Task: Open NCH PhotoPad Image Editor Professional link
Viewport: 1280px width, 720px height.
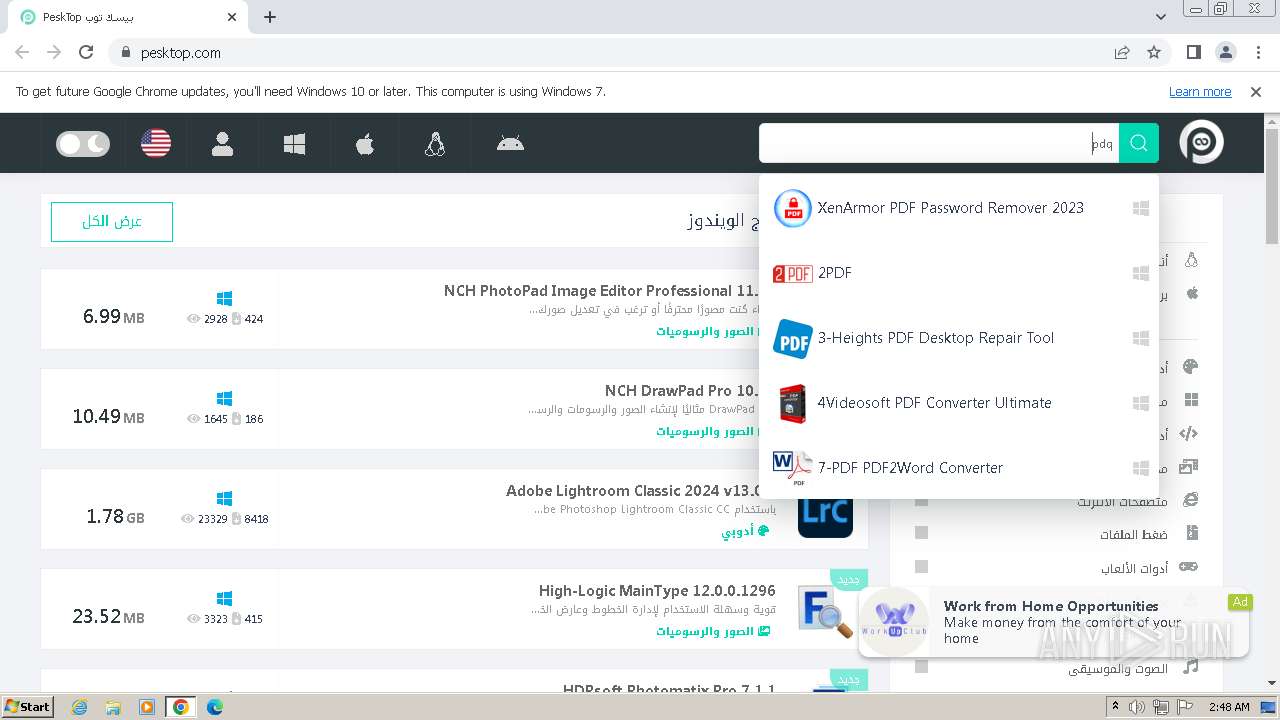Action: tap(600, 291)
